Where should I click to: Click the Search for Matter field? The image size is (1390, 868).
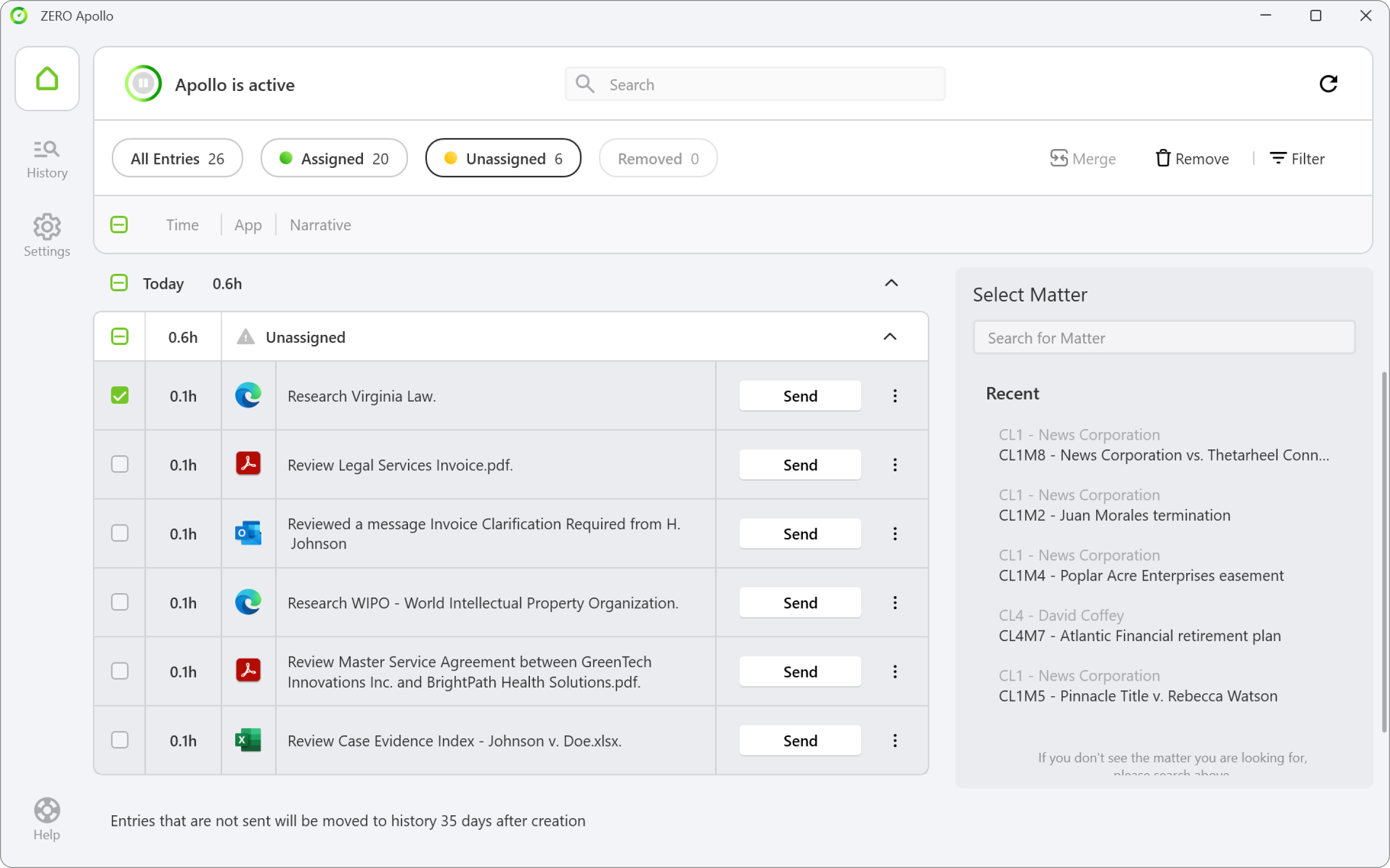[1164, 337]
